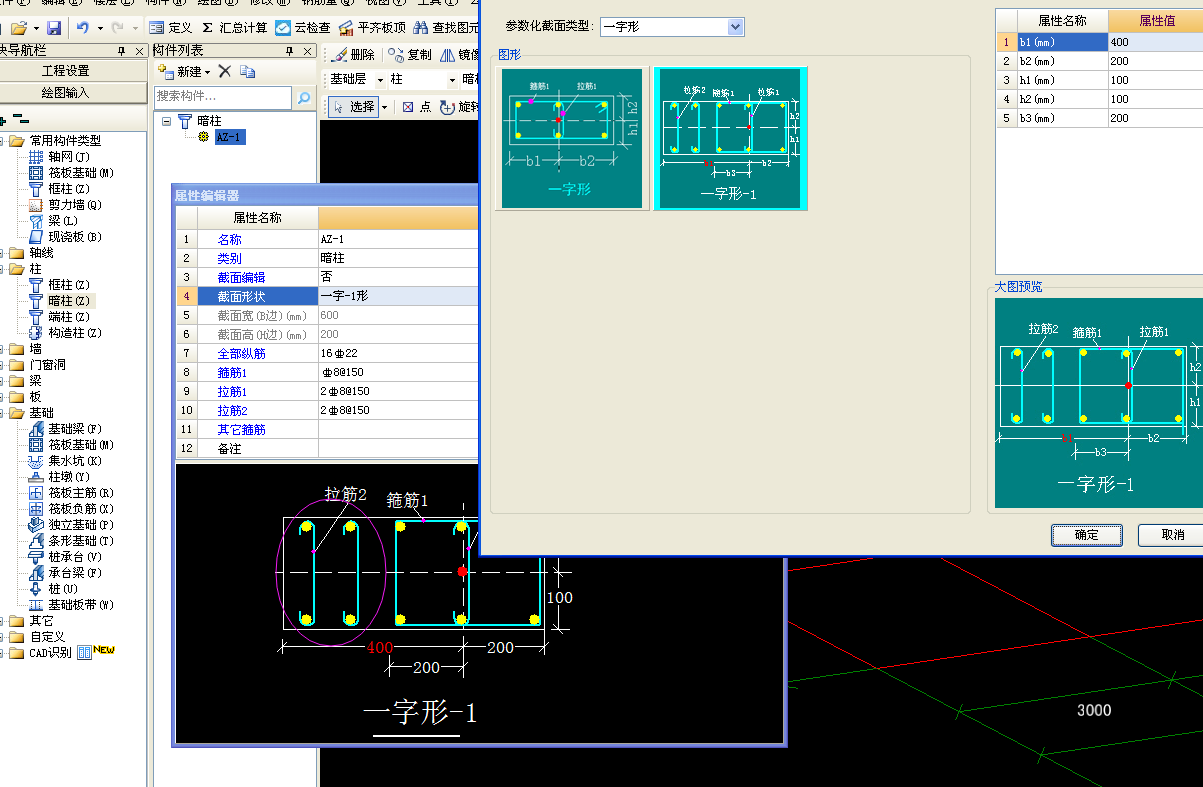The image size is (1203, 787).
Task: Select 独立基础(P) in navigation tree
Action: tap(70, 524)
